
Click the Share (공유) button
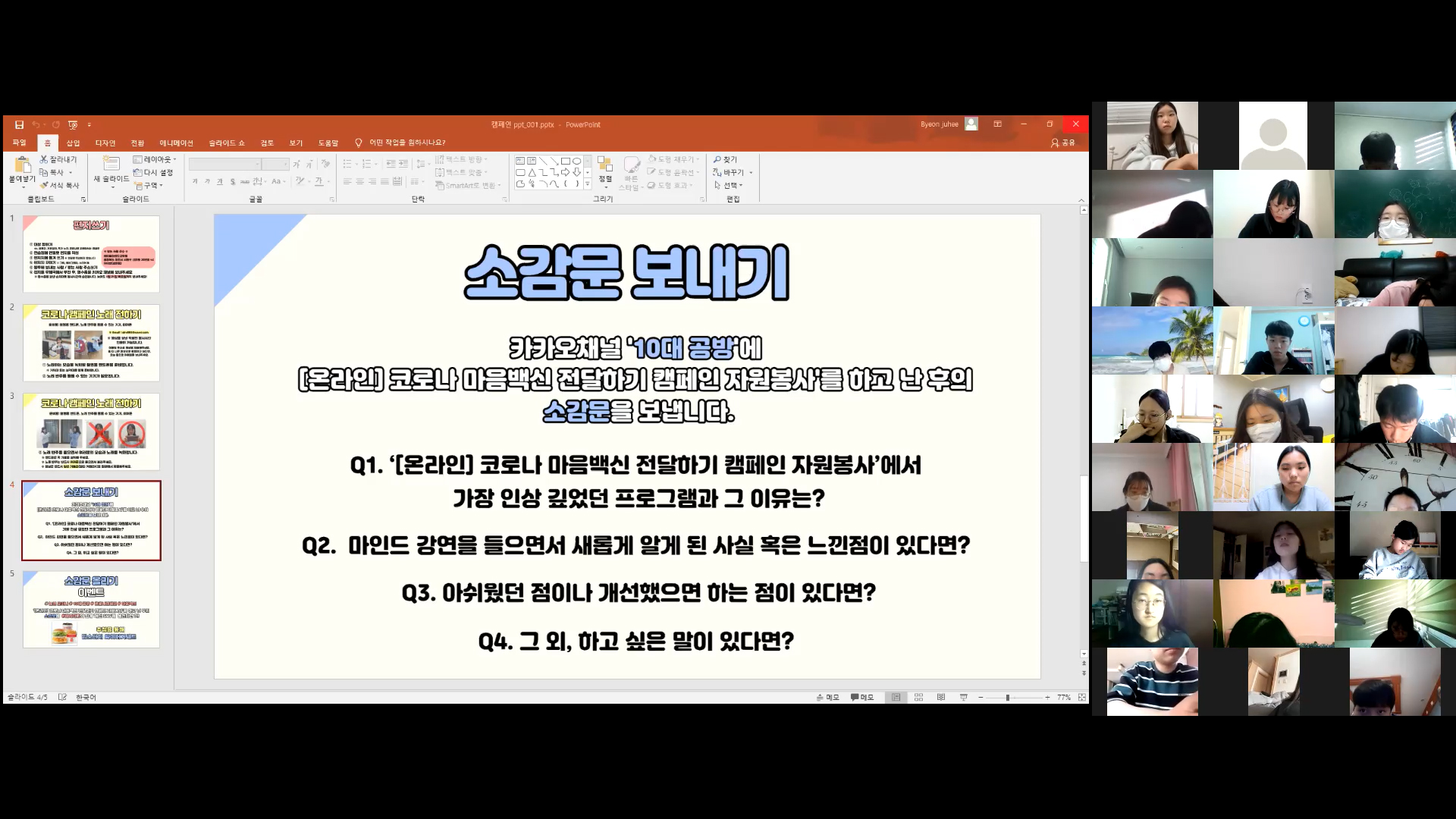1062,143
